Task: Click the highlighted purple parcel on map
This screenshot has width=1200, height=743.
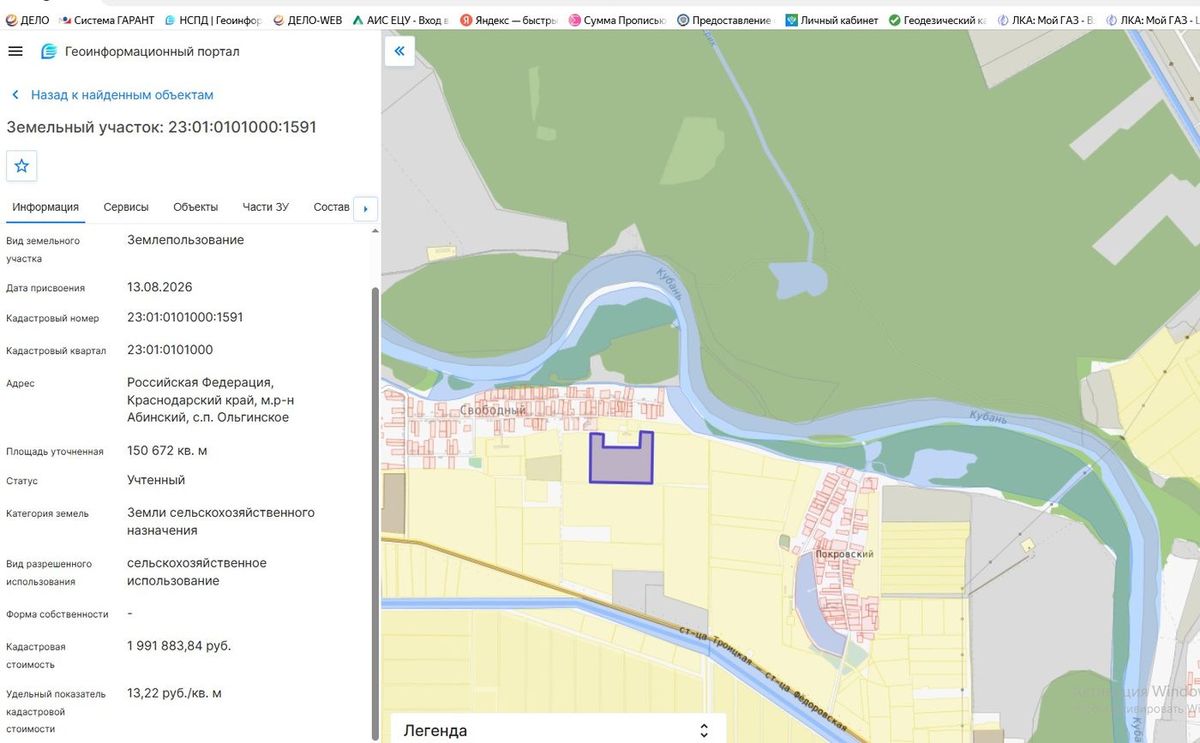Action: pyautogui.click(x=621, y=463)
